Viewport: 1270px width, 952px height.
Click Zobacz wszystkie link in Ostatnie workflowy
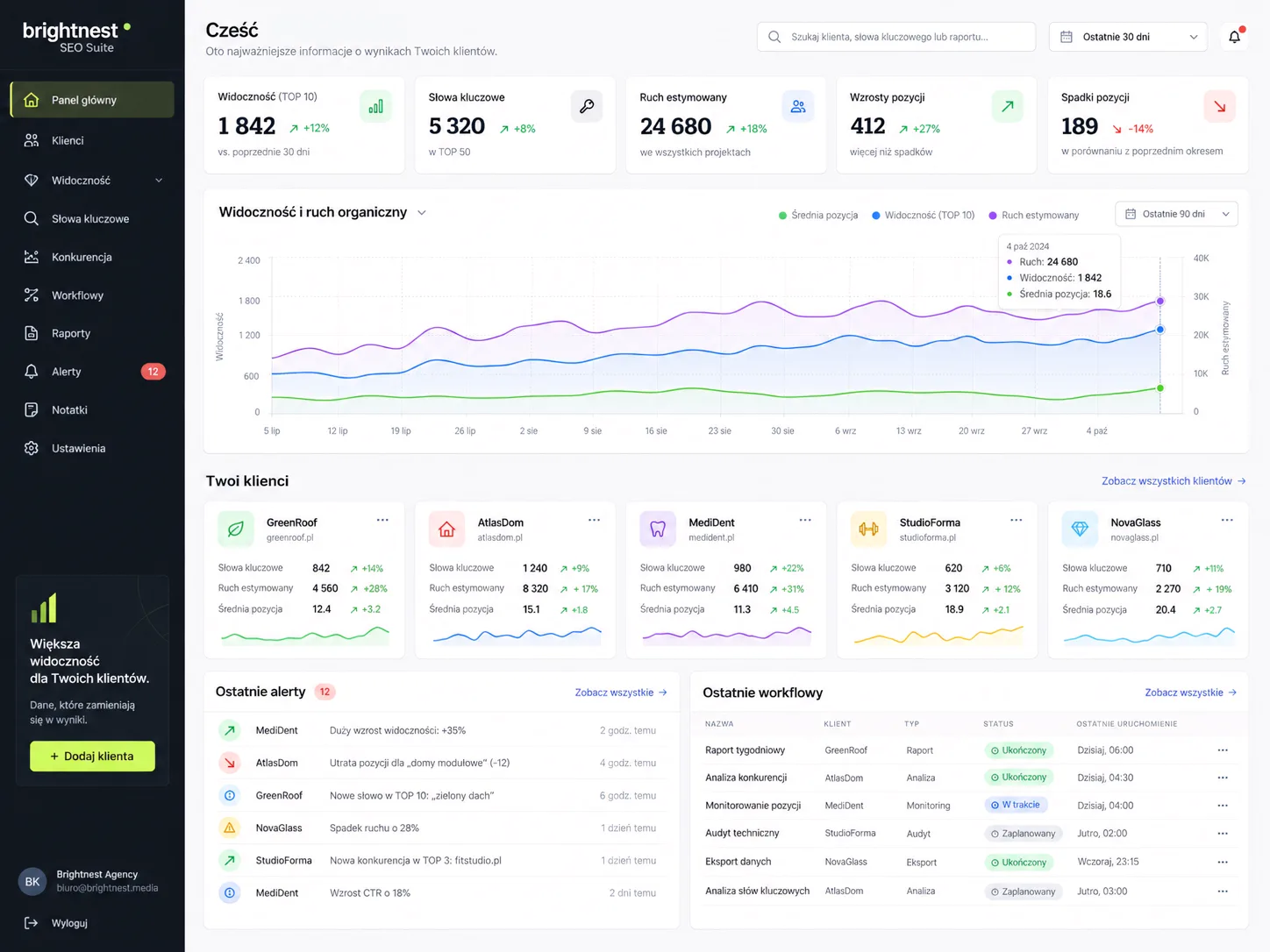pos(1190,693)
